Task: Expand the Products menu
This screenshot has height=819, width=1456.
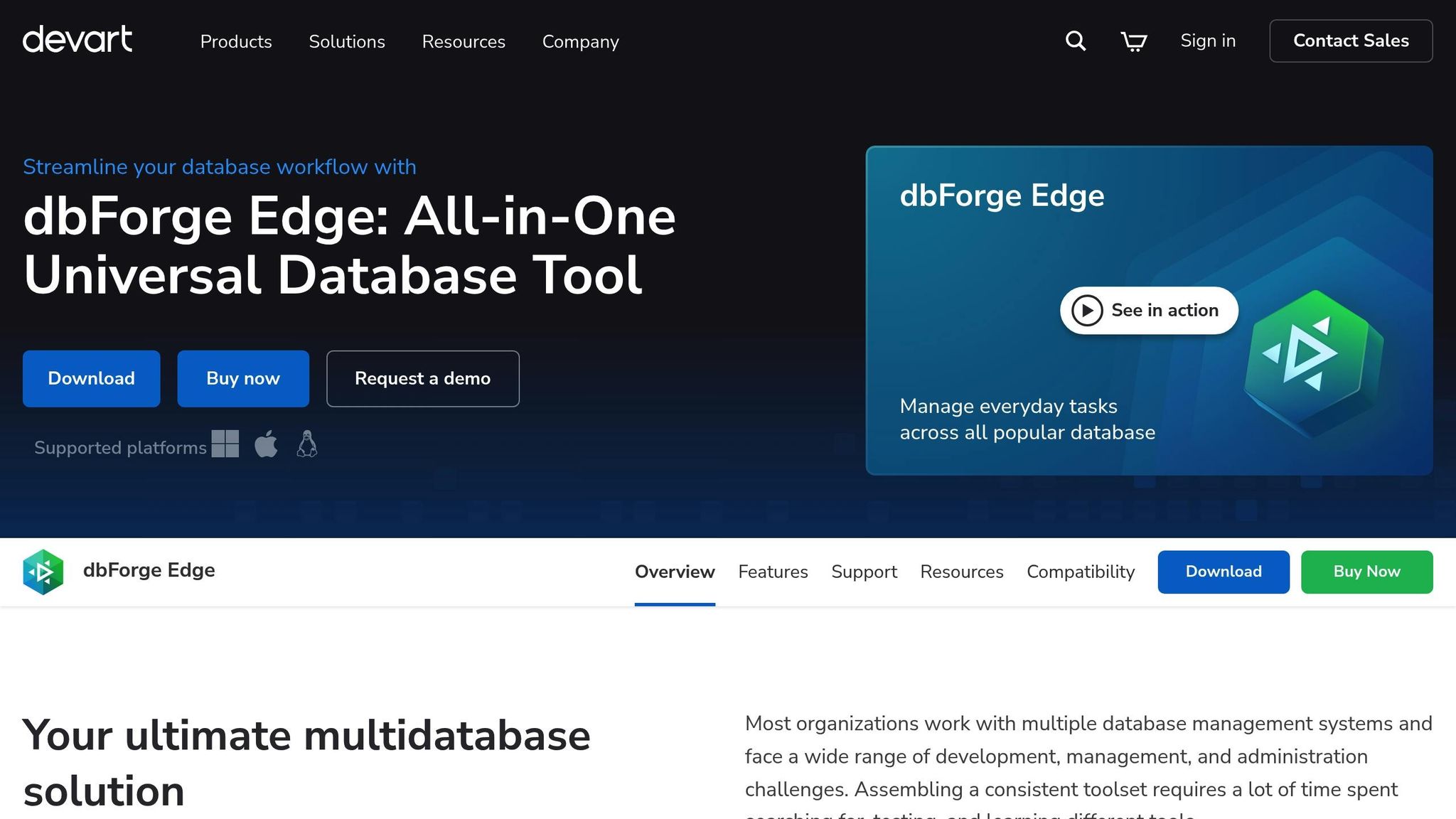Action: (x=236, y=41)
